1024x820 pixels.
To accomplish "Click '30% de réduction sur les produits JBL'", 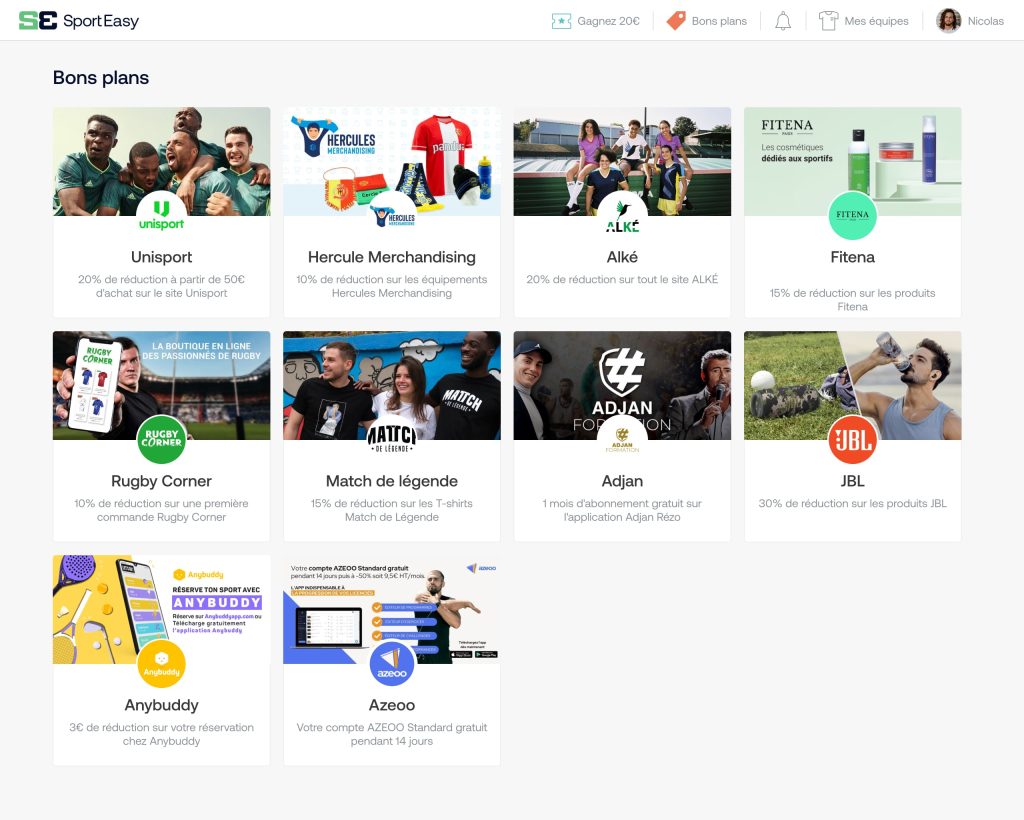I will 852,503.
